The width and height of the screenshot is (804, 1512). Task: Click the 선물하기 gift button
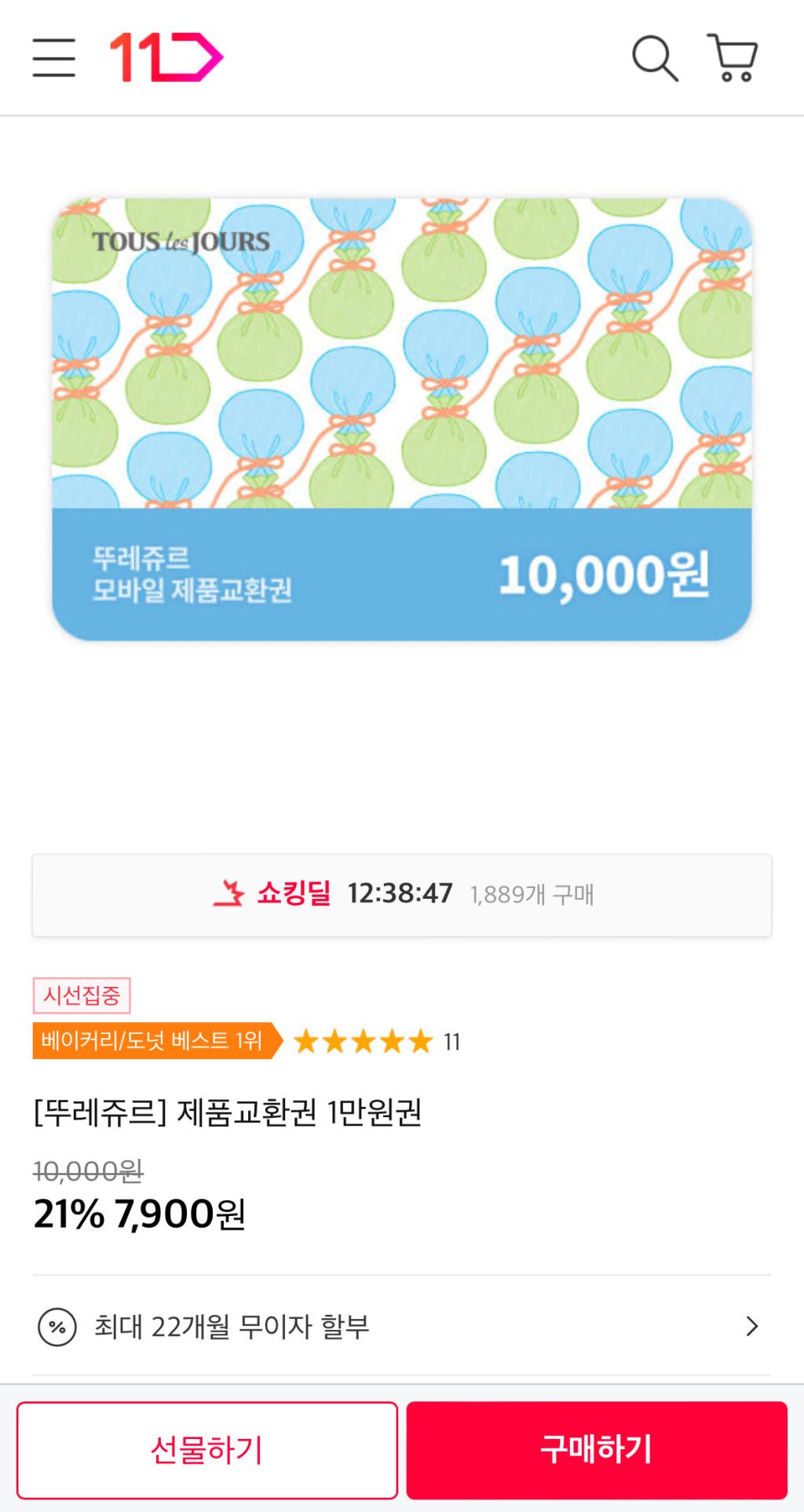point(207,1449)
